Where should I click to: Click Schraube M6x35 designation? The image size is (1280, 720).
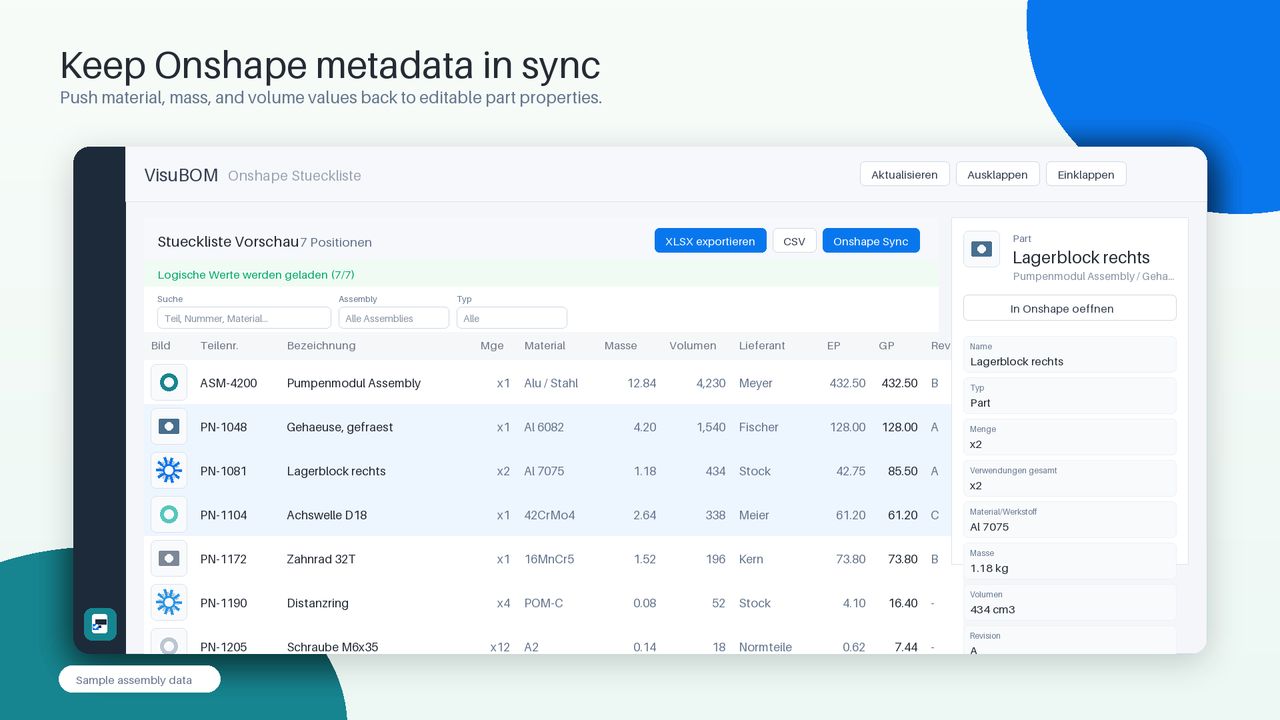[x=332, y=647]
